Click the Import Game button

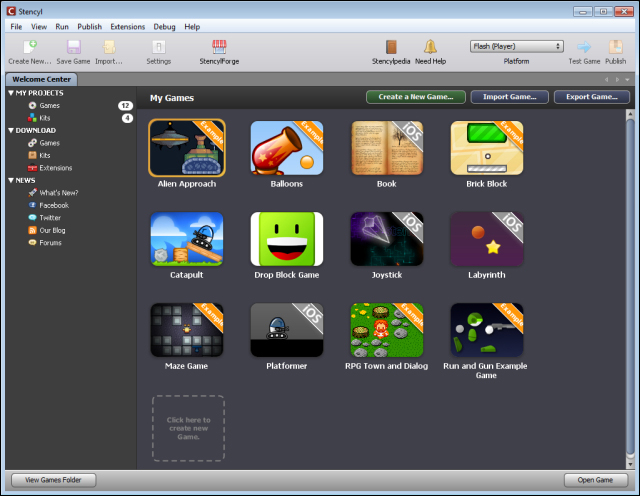(x=509, y=97)
